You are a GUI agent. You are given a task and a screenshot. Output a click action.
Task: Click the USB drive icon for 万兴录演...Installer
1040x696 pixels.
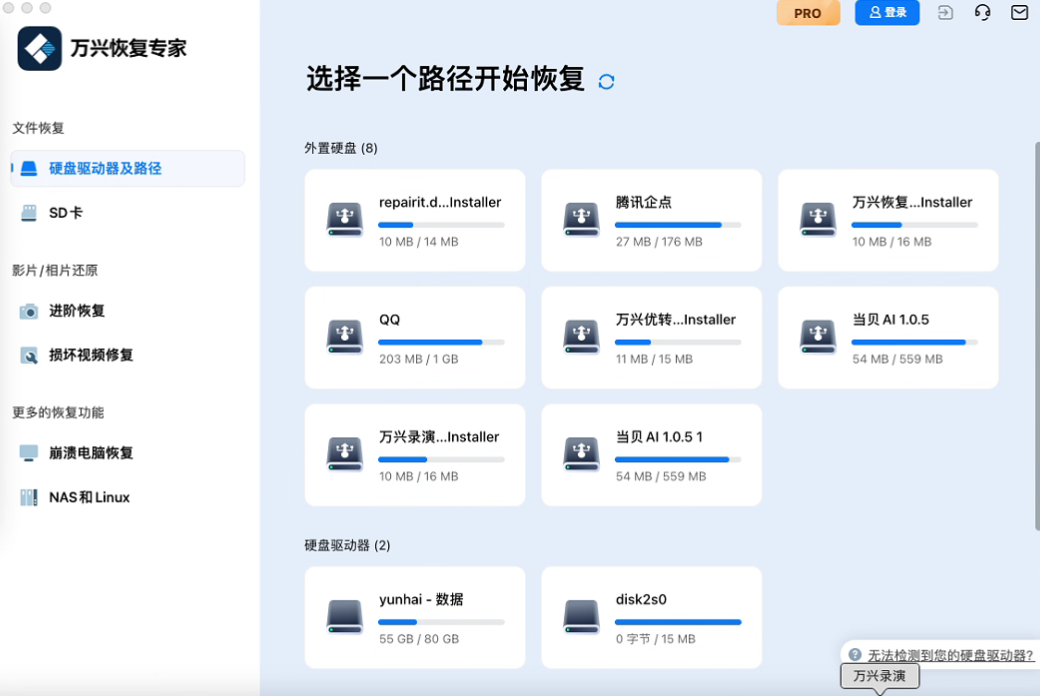tap(345, 454)
